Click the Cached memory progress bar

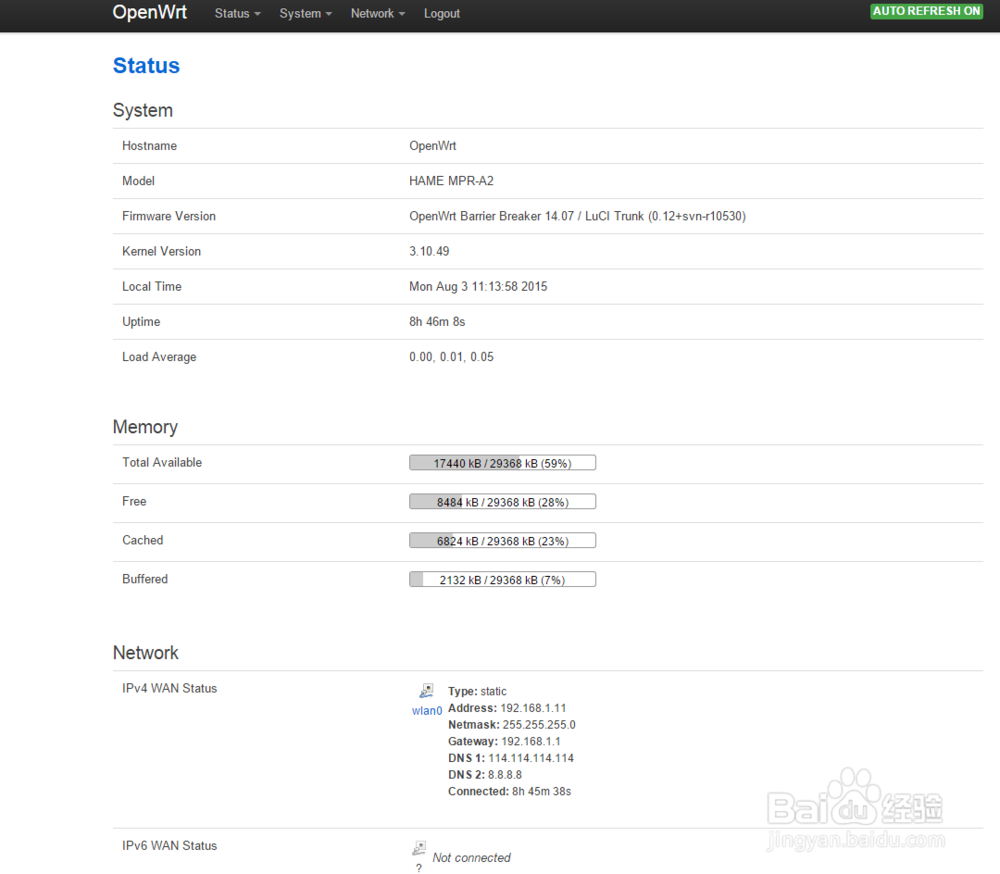click(x=501, y=540)
